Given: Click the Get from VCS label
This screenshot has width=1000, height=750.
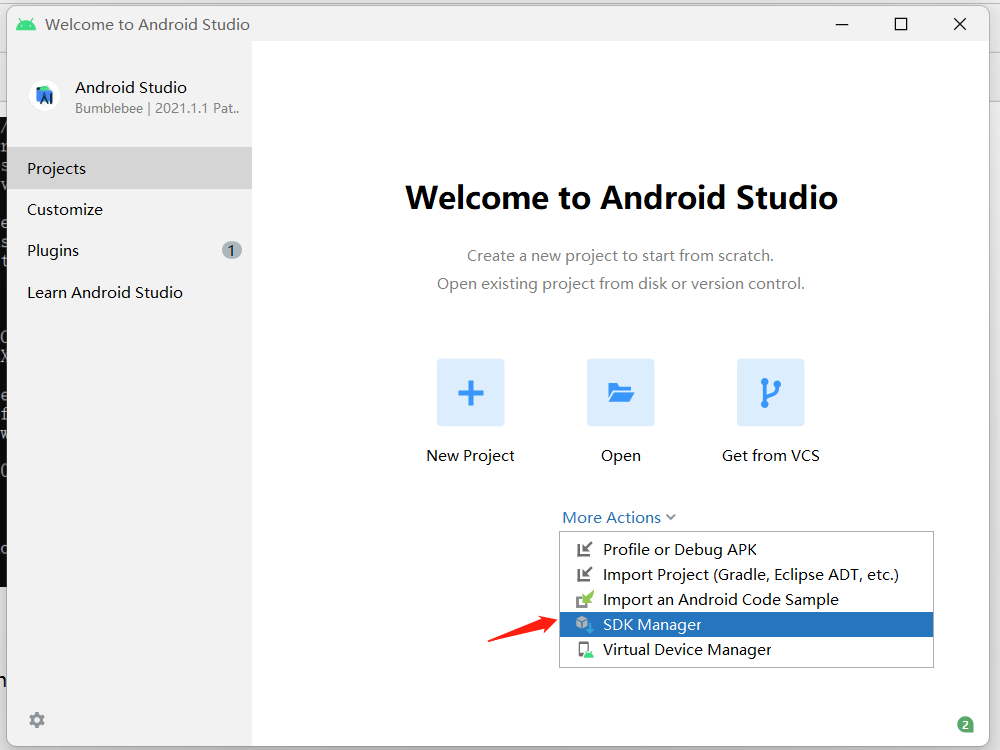Looking at the screenshot, I should tap(770, 455).
